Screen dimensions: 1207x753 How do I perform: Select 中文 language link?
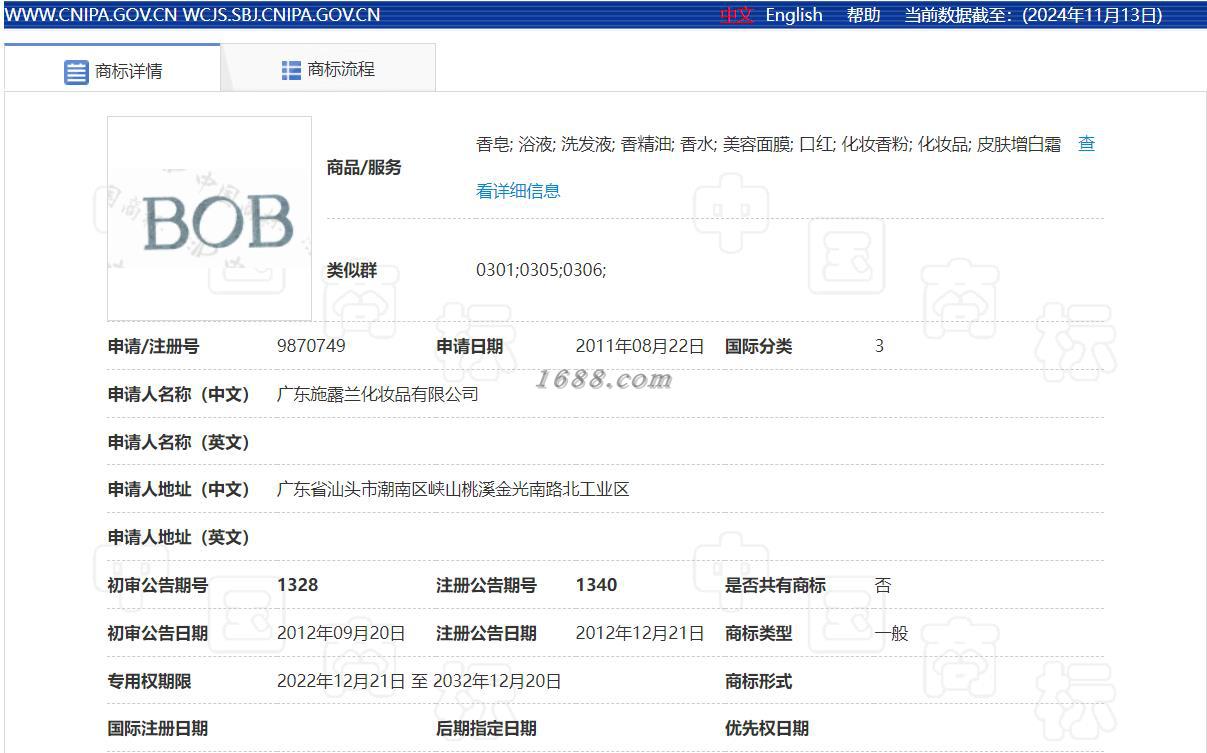[x=737, y=15]
